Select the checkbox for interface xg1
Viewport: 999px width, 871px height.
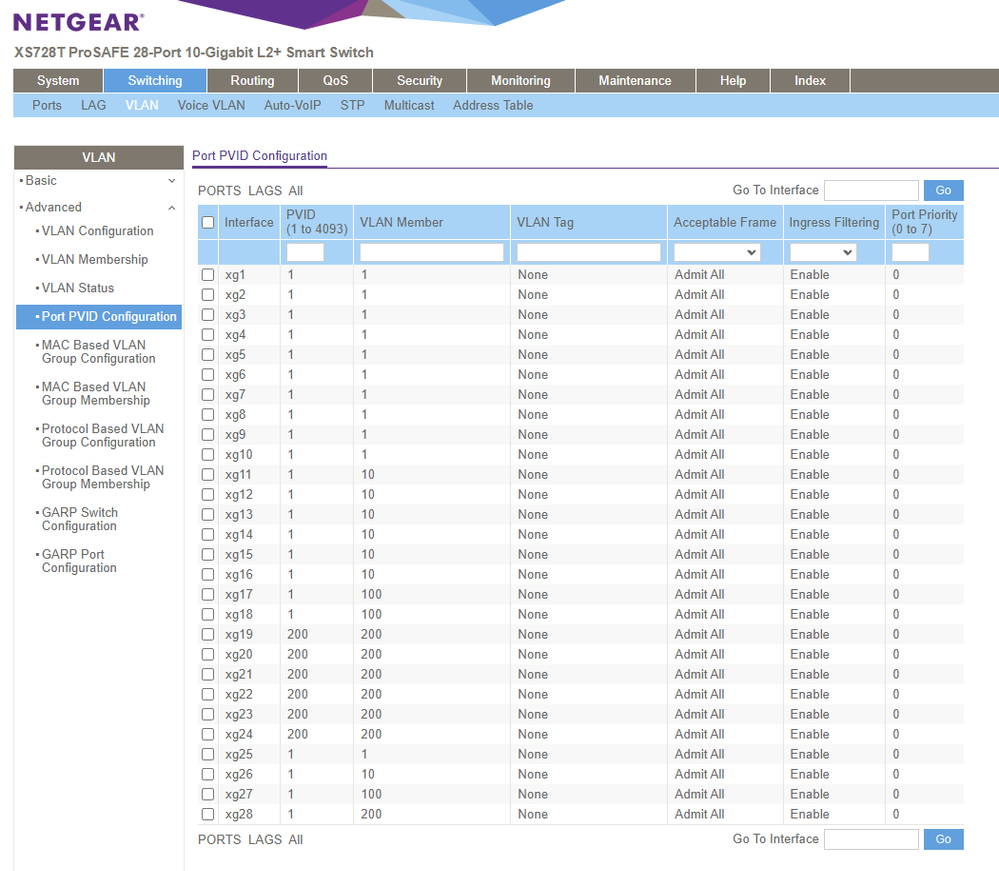coord(208,275)
